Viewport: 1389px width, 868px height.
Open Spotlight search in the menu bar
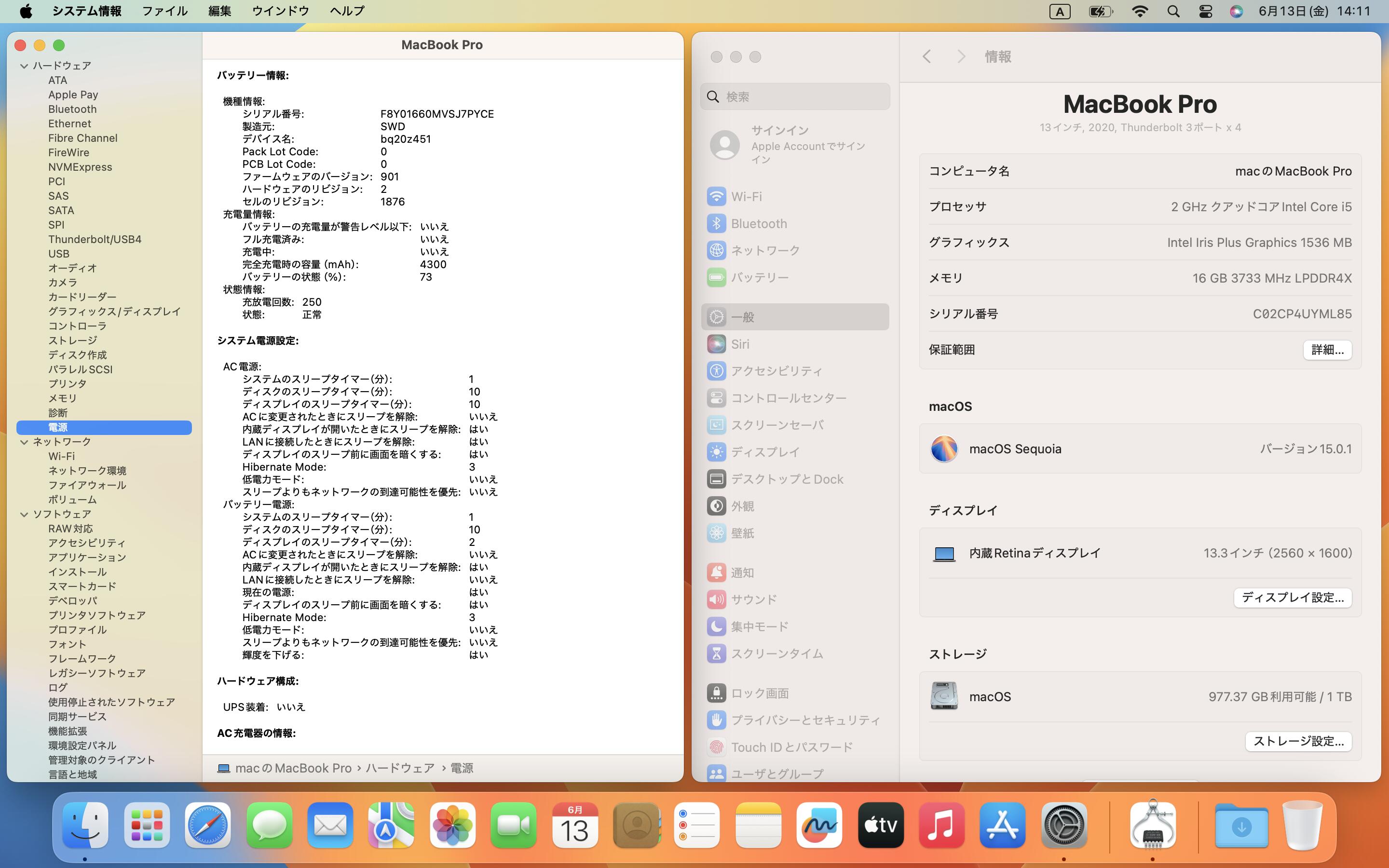pos(1173,11)
